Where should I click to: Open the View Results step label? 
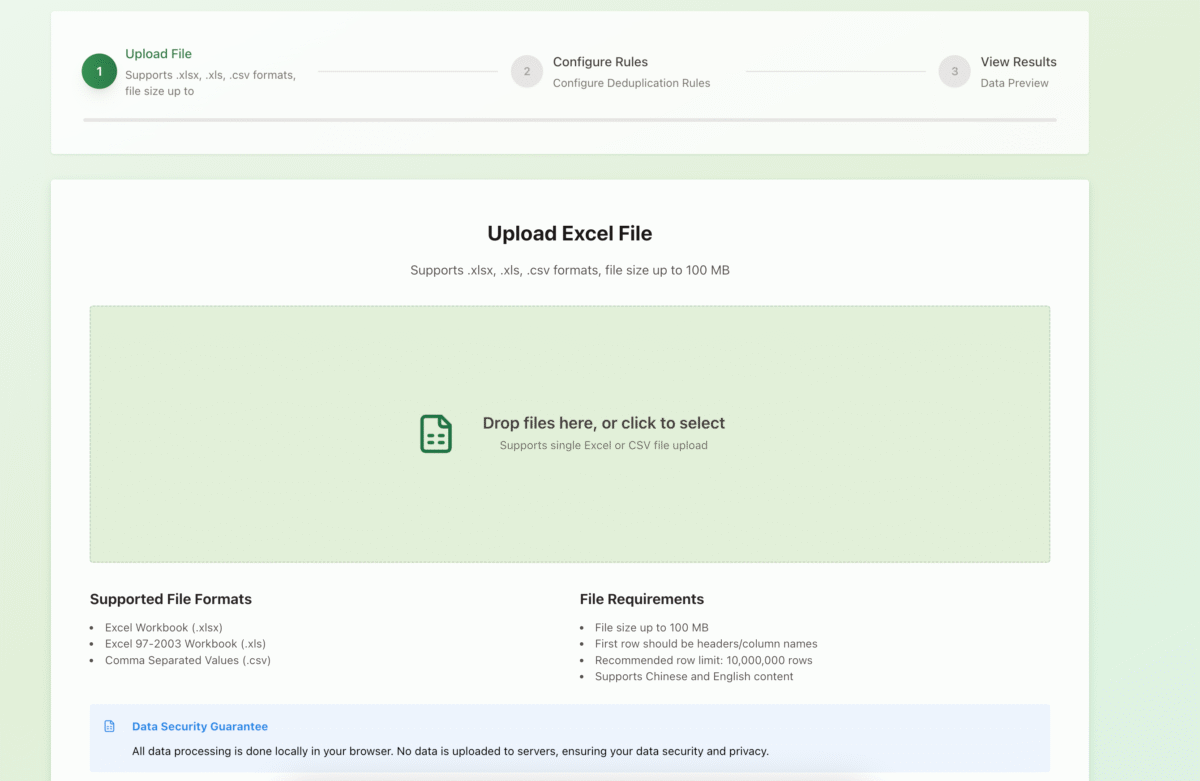click(x=1018, y=62)
